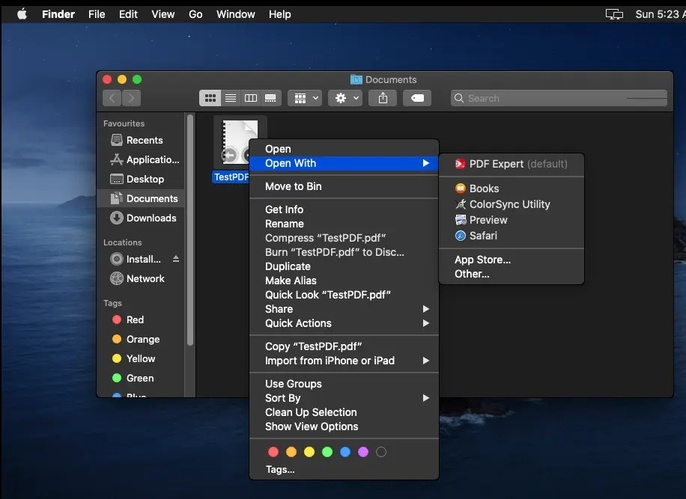The image size is (686, 499).
Task: Switch Finder to list view
Action: (x=231, y=98)
